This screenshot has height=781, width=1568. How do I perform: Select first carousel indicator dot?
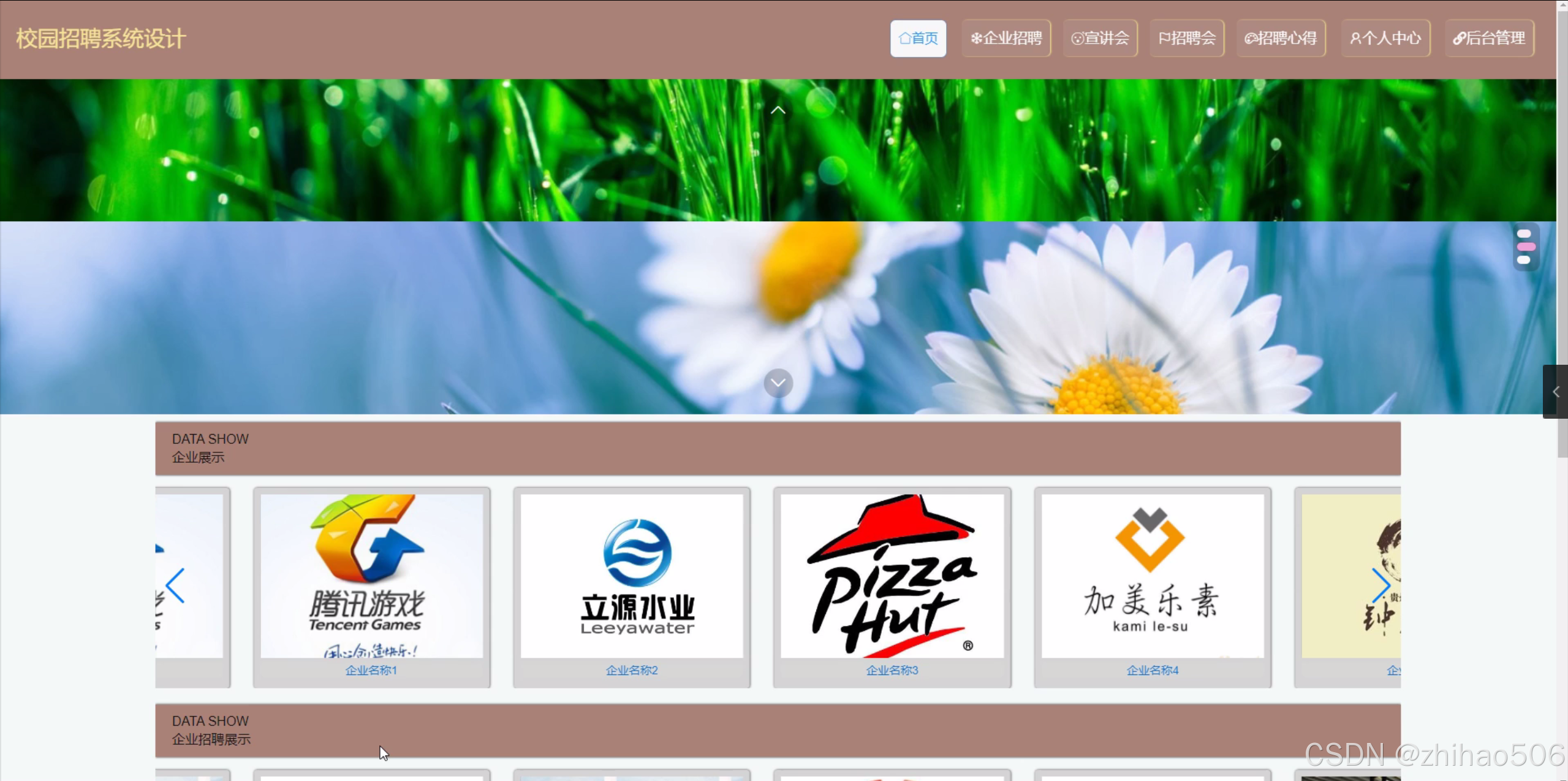[1524, 234]
